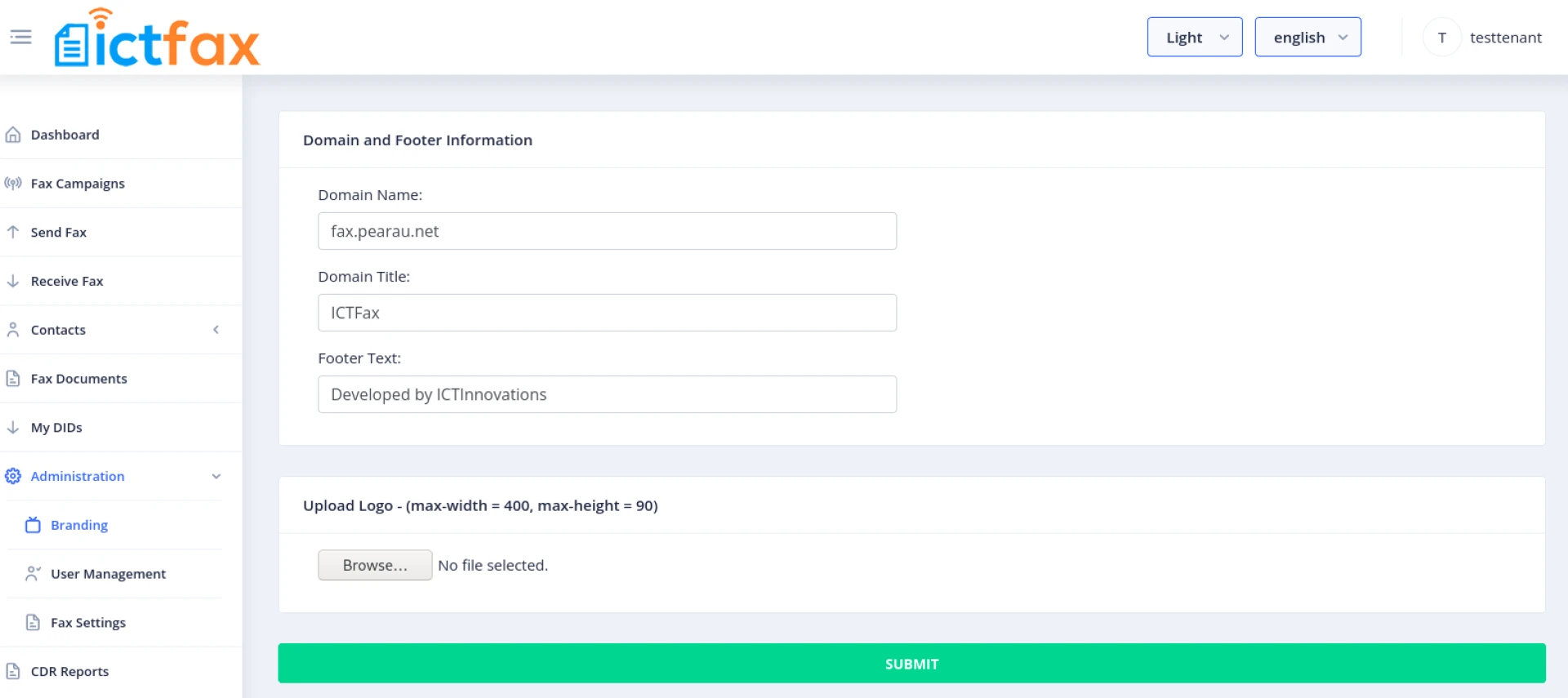This screenshot has width=1568, height=698.
Task: Open the Branding menu item
Action: [x=79, y=525]
